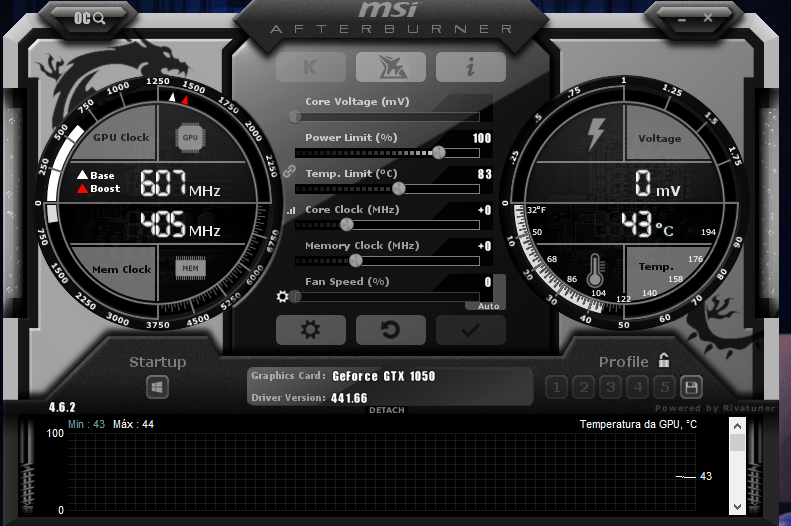791x526 pixels.
Task: Click the lightning bolt voltage icon
Action: tap(596, 134)
